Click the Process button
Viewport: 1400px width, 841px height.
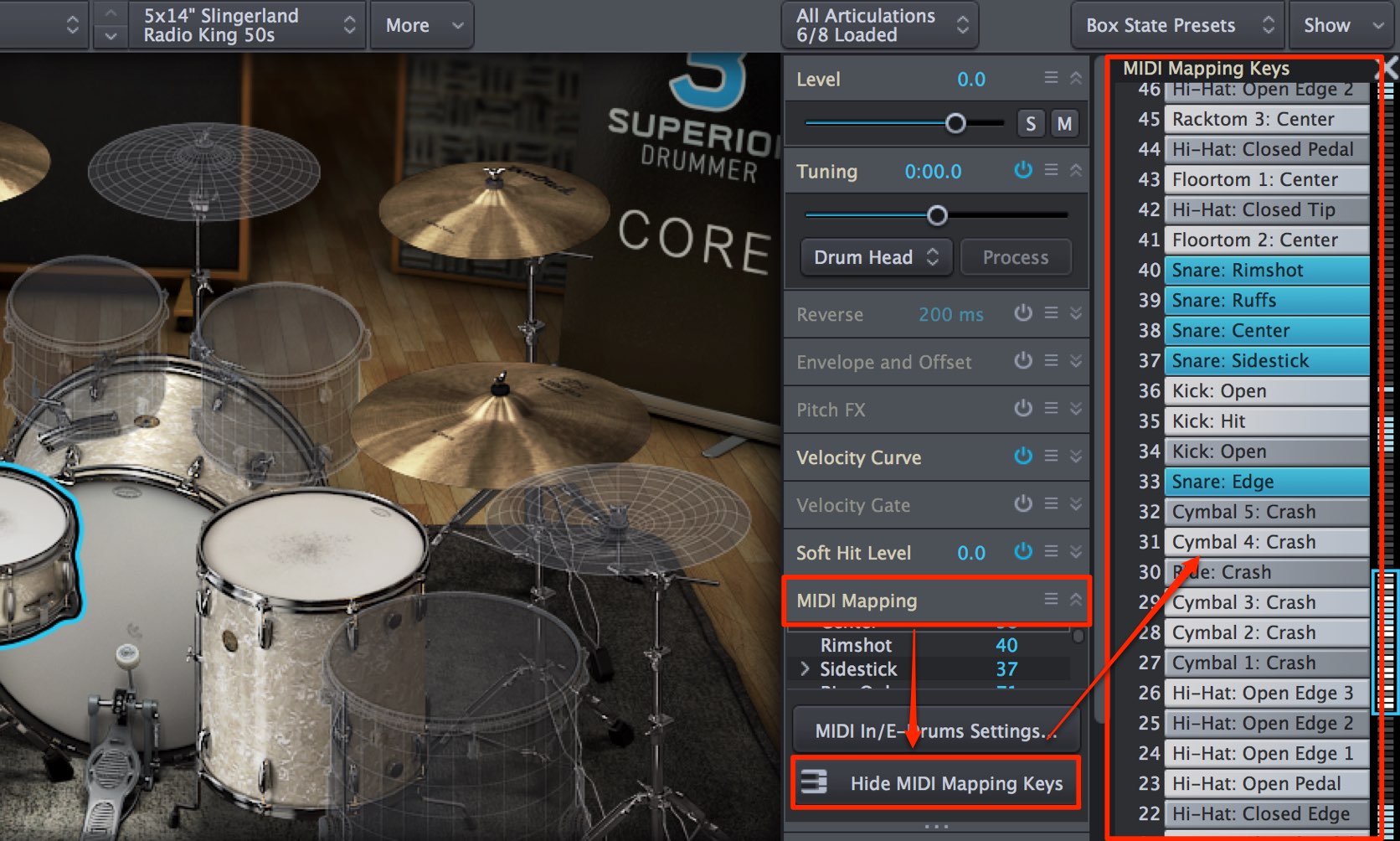1016,257
